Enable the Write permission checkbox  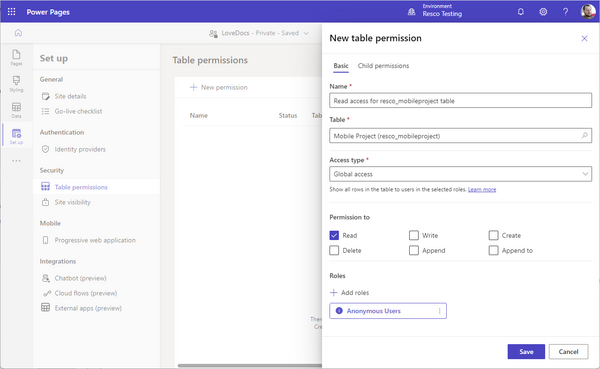click(414, 235)
